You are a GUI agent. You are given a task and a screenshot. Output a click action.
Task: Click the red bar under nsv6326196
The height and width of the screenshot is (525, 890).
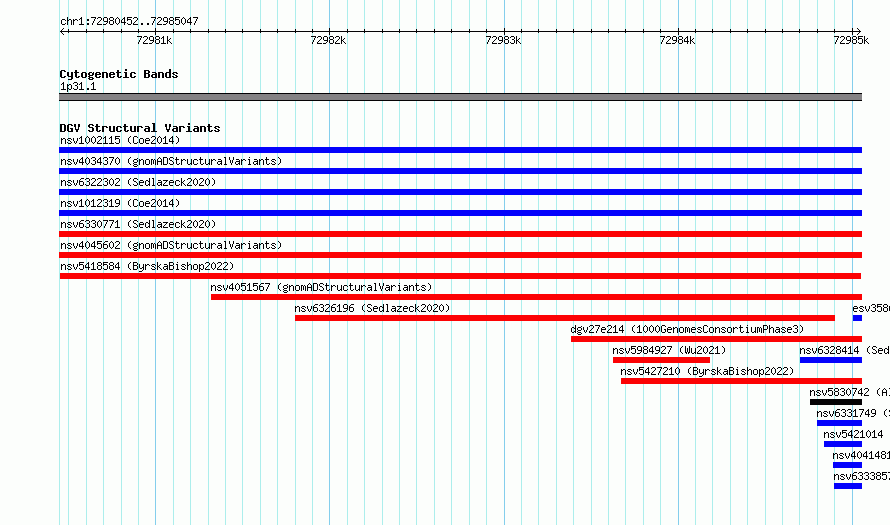click(x=565, y=318)
